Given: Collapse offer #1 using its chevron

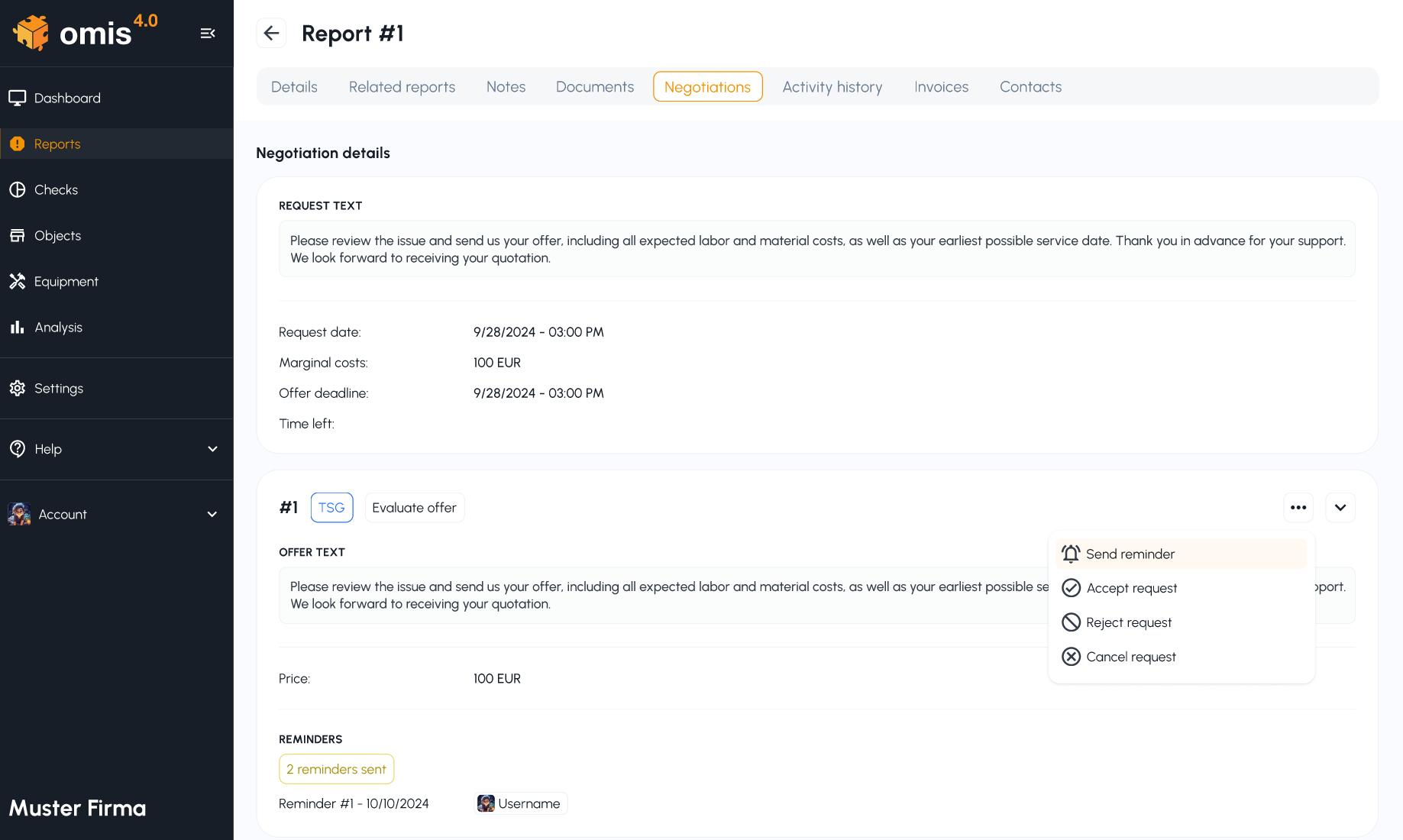Looking at the screenshot, I should [1340, 507].
